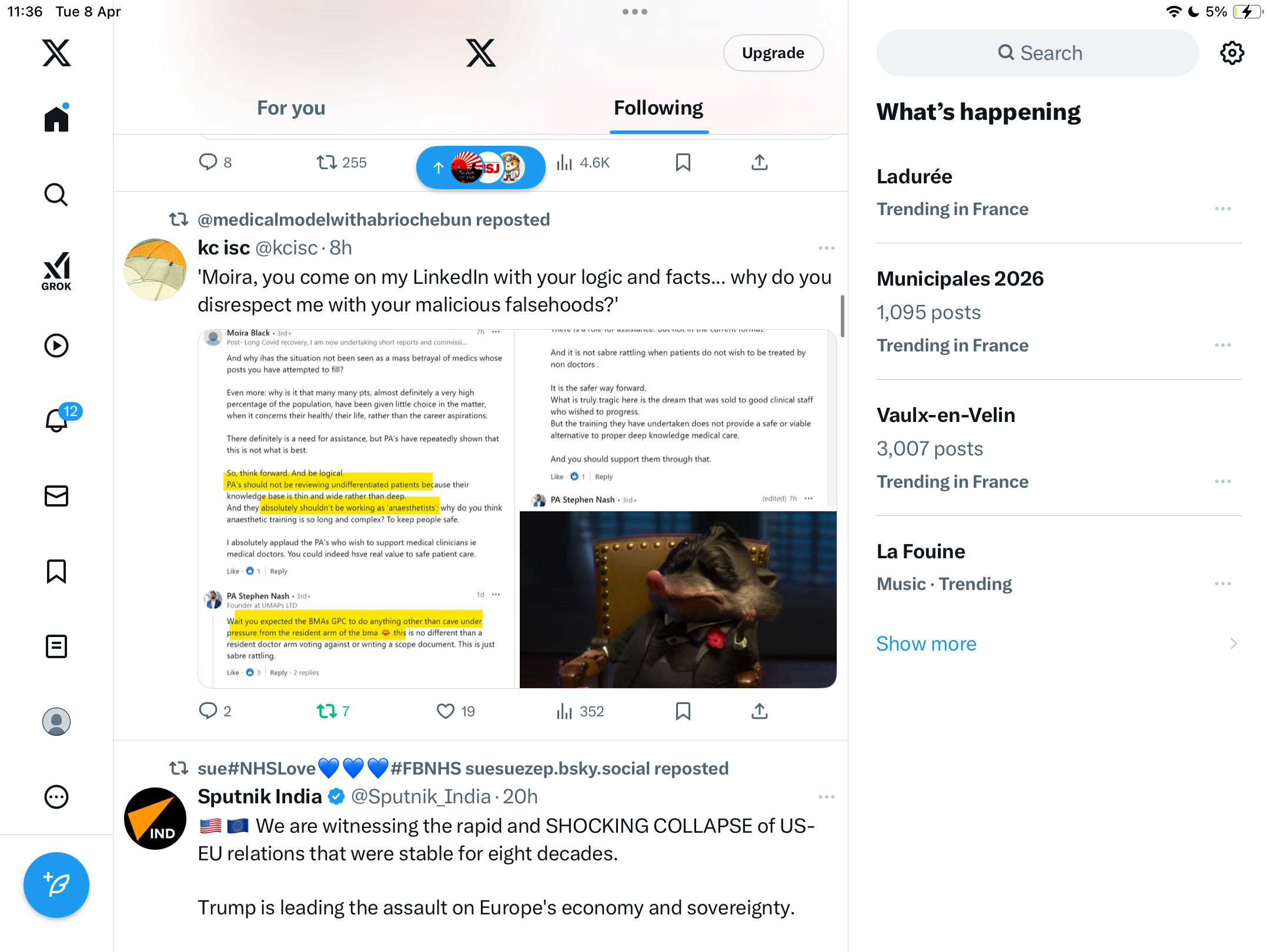Open more options for kc isc post
Screen dimensions: 1270x952
click(x=827, y=248)
